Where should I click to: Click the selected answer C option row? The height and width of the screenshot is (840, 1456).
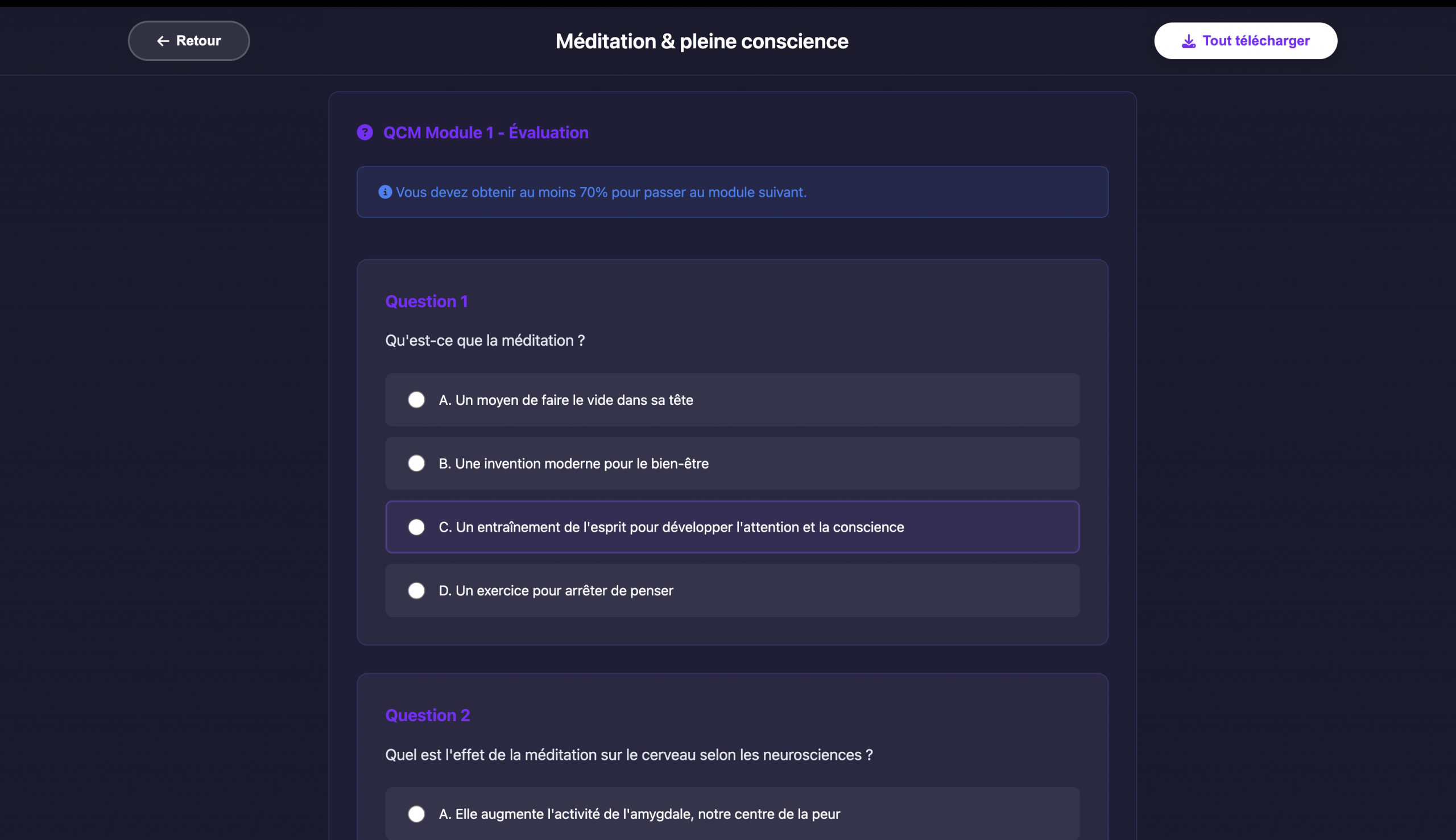coord(731,527)
